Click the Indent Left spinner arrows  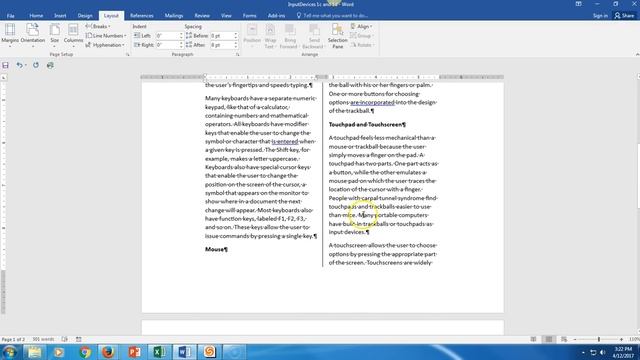tap(181, 36)
